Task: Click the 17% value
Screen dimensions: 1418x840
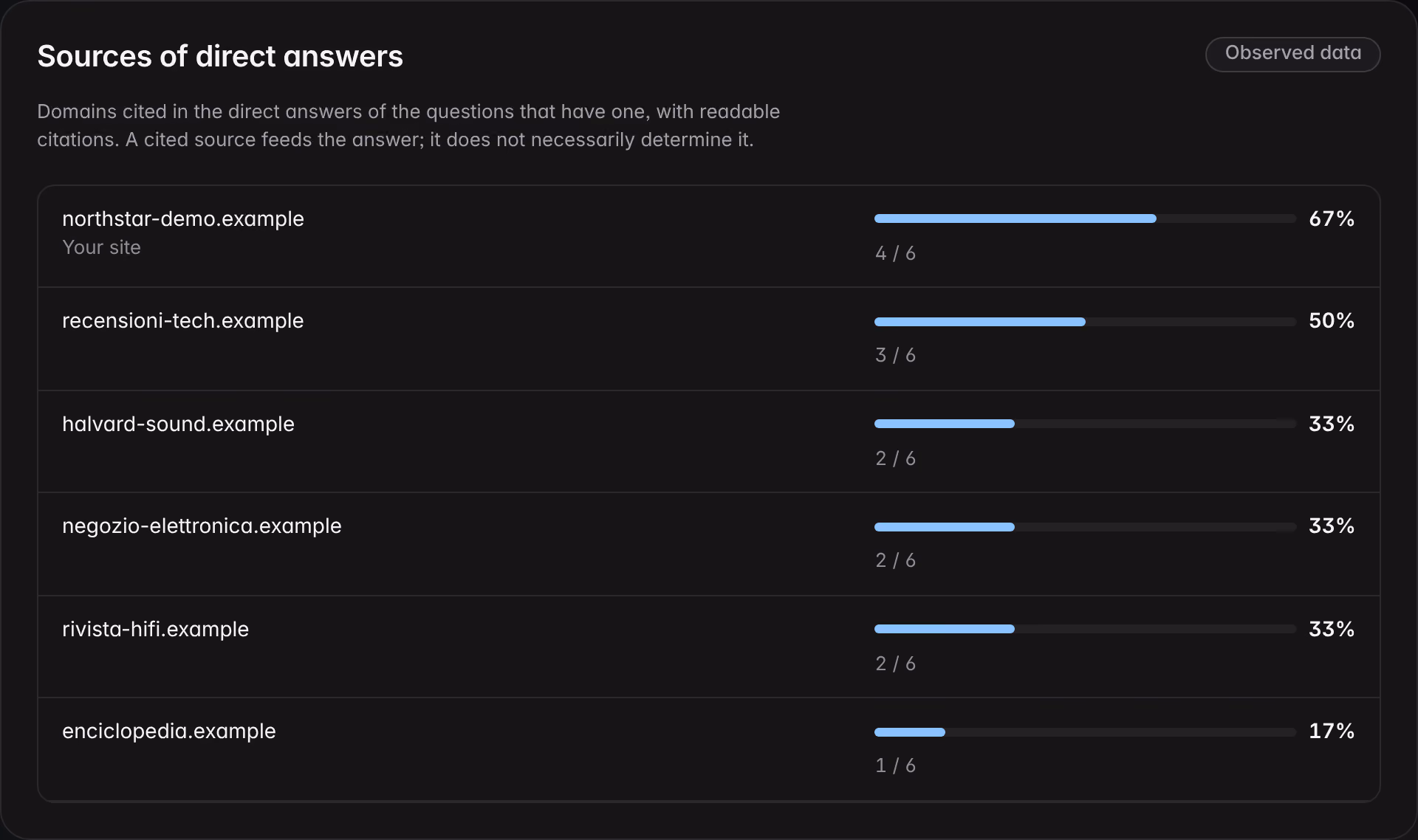Action: pos(1332,731)
